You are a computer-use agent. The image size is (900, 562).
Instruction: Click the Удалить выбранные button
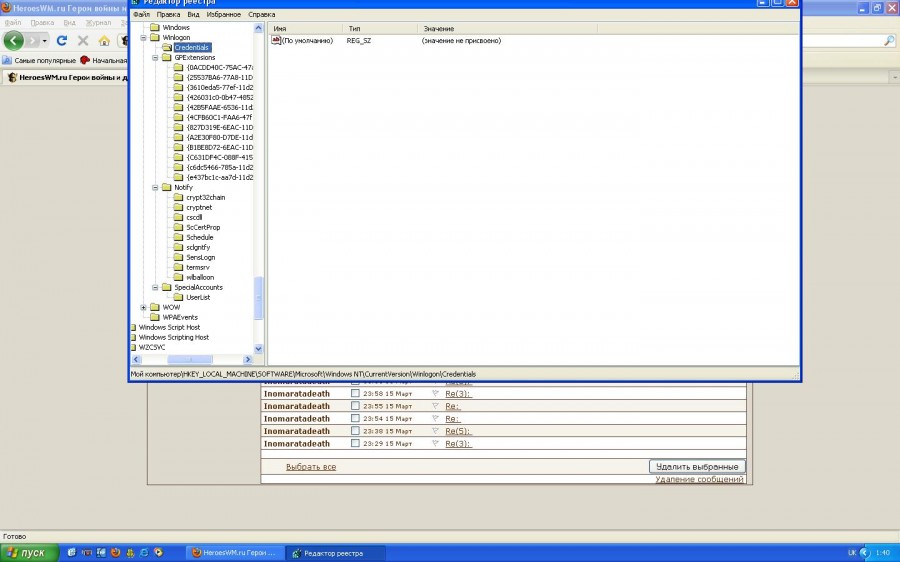click(697, 467)
